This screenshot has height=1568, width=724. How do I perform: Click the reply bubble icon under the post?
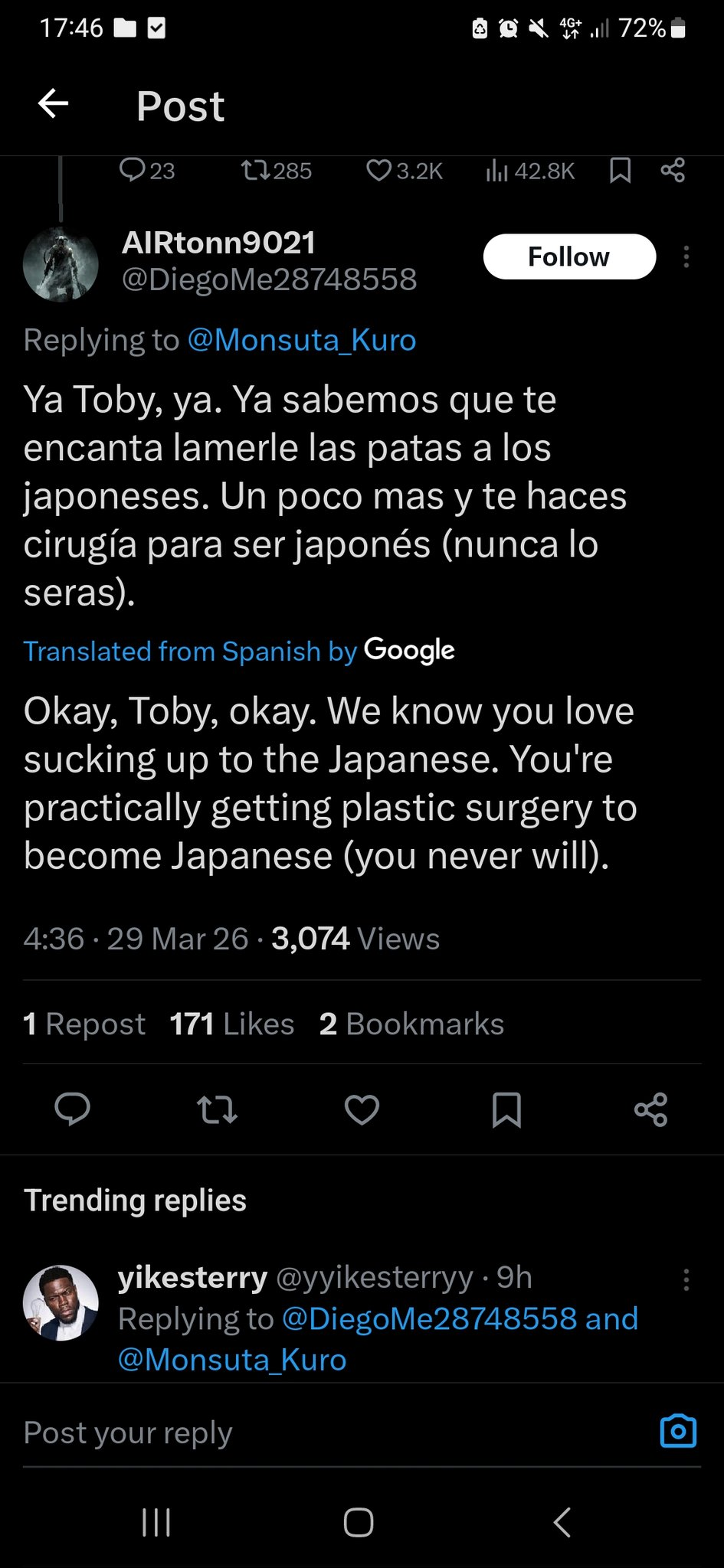point(73,1109)
